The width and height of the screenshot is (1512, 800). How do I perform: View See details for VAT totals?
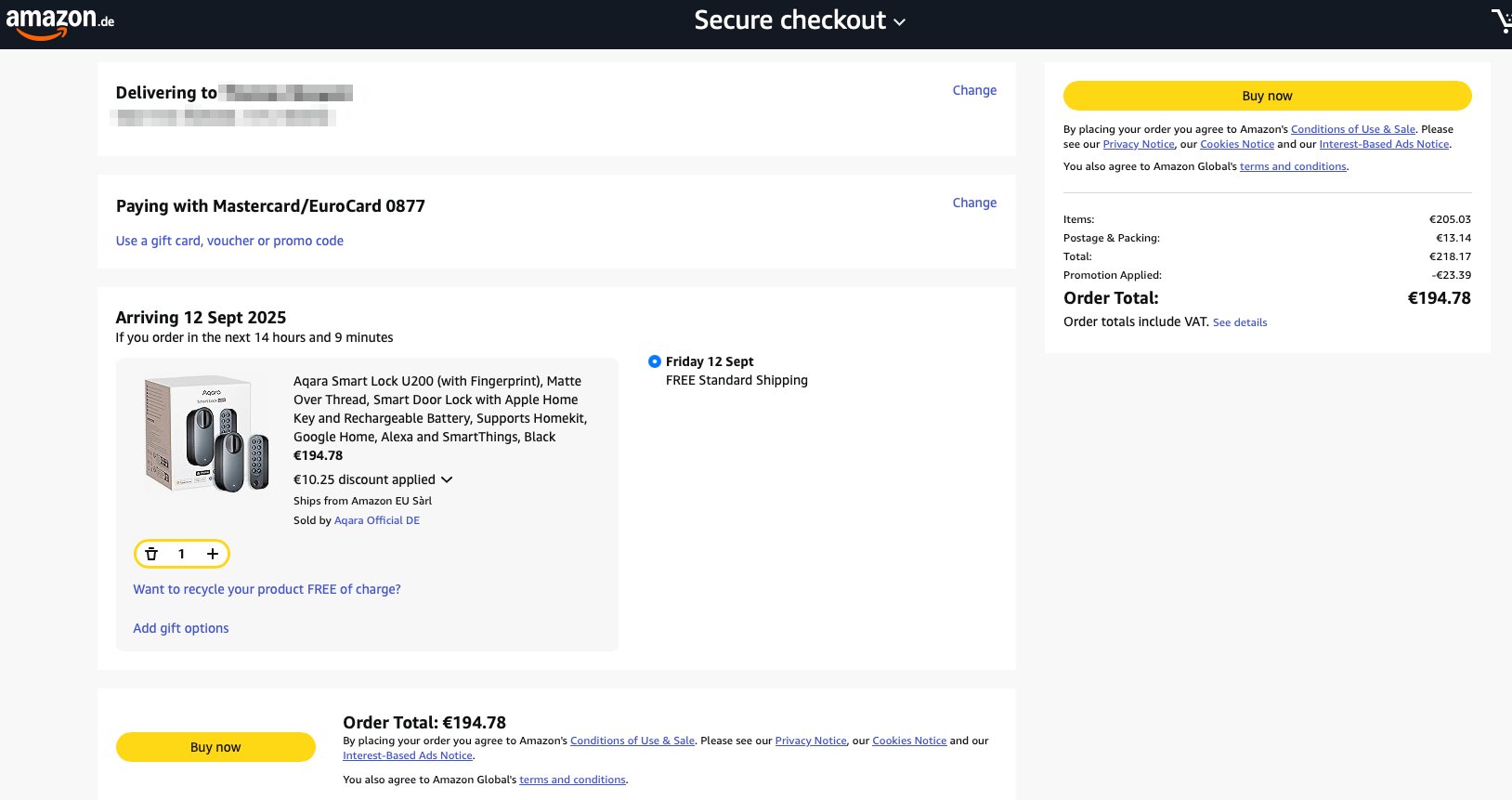click(x=1240, y=322)
